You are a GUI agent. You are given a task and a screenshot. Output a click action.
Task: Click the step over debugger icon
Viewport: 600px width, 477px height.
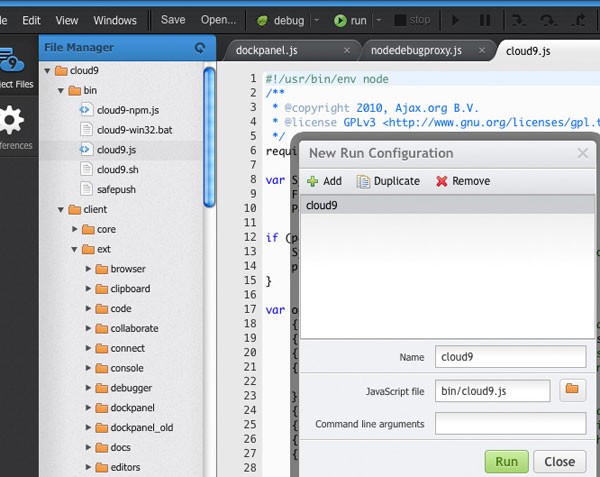tap(548, 20)
